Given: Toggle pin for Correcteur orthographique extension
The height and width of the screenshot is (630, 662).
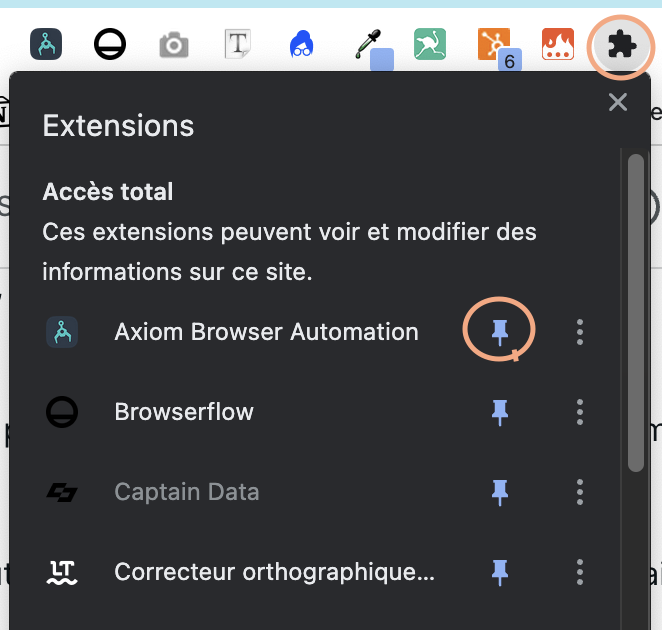Looking at the screenshot, I should tap(500, 572).
